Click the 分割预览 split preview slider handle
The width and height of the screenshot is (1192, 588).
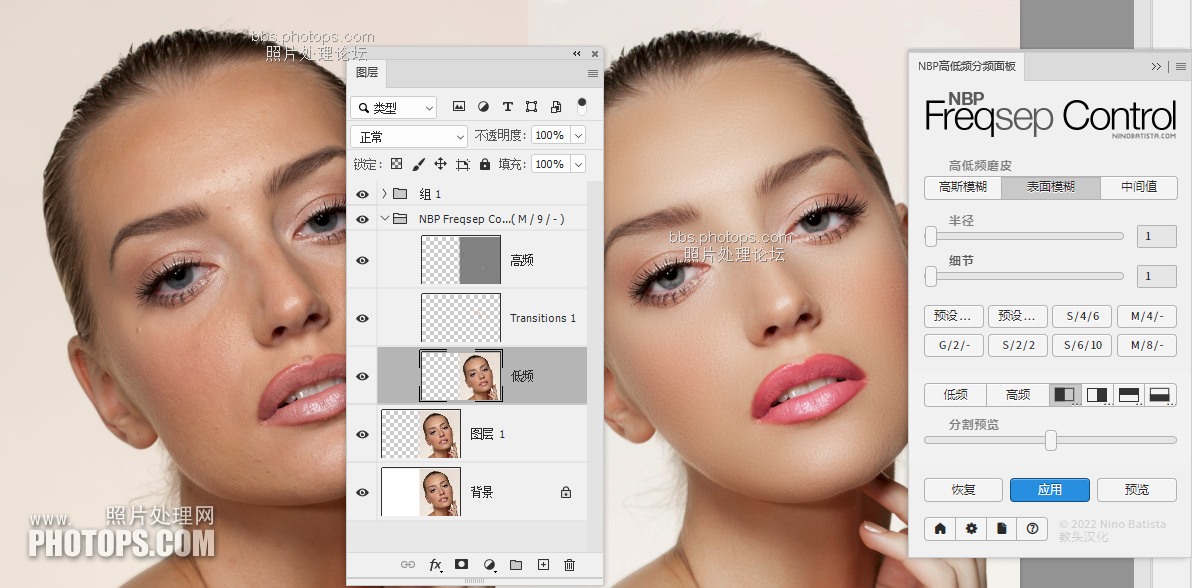[x=1051, y=440]
